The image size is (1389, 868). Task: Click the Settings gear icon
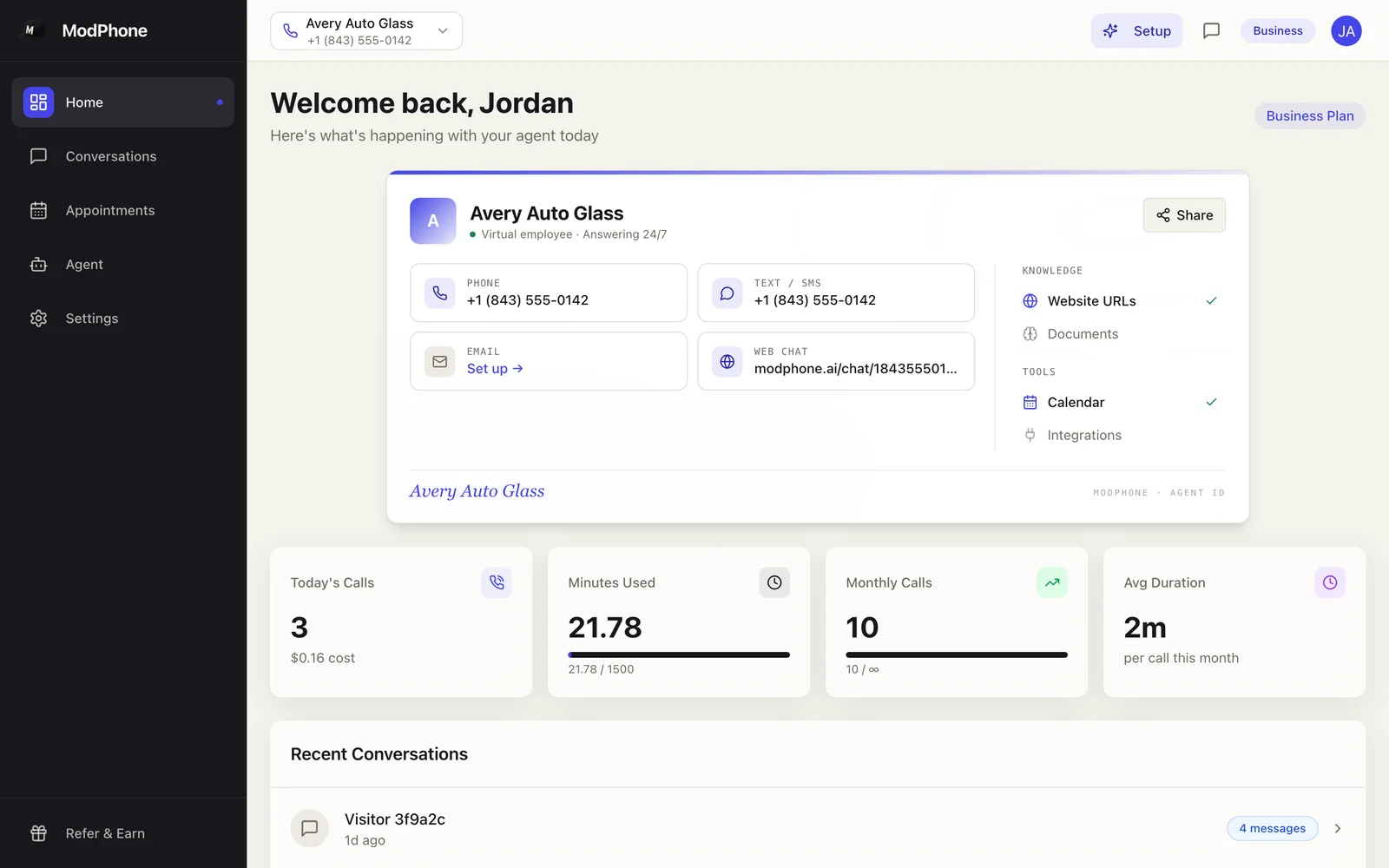(38, 318)
